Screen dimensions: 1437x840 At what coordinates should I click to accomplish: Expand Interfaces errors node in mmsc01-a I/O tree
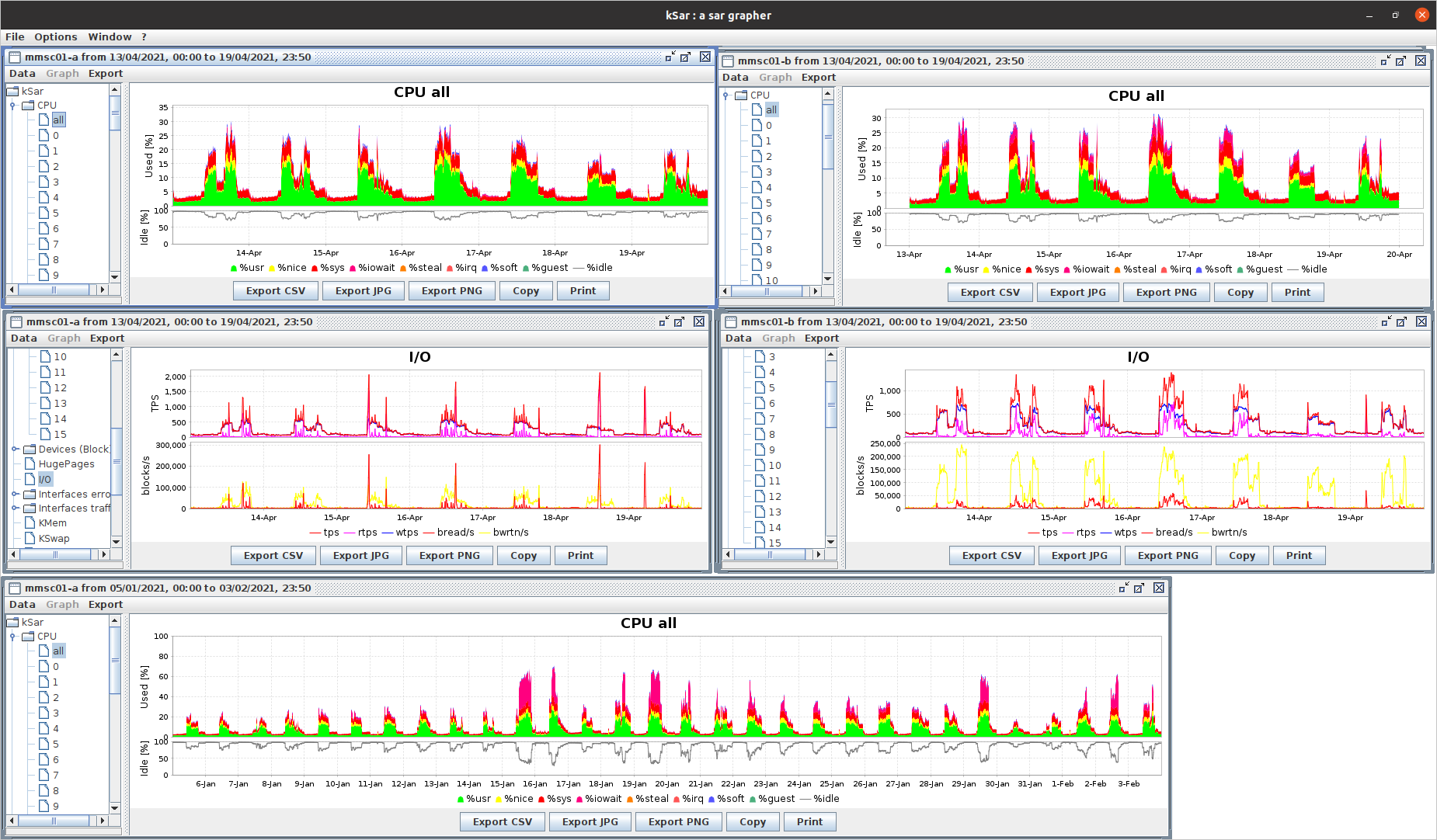coord(15,494)
